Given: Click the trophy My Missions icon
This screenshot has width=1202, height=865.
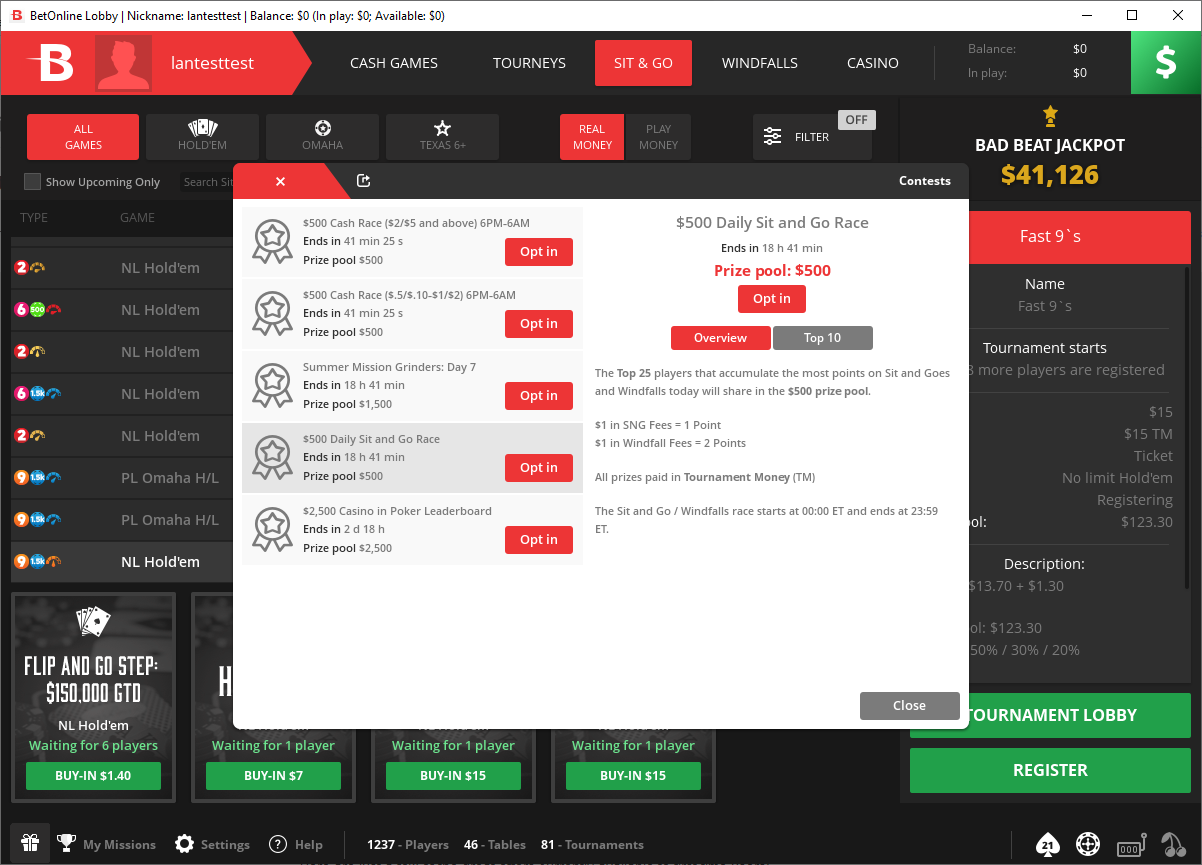Looking at the screenshot, I should pyautogui.click(x=66, y=844).
